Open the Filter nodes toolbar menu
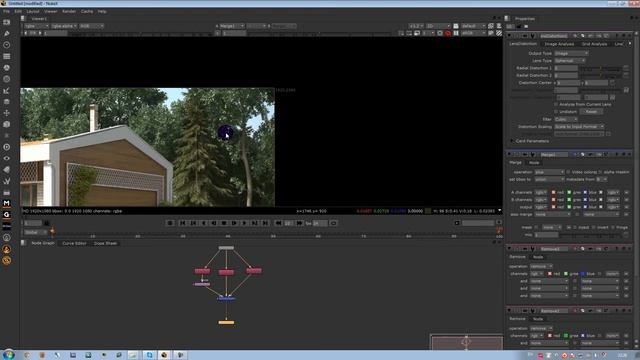The height and width of the screenshot is (360, 640). pyautogui.click(x=7, y=79)
